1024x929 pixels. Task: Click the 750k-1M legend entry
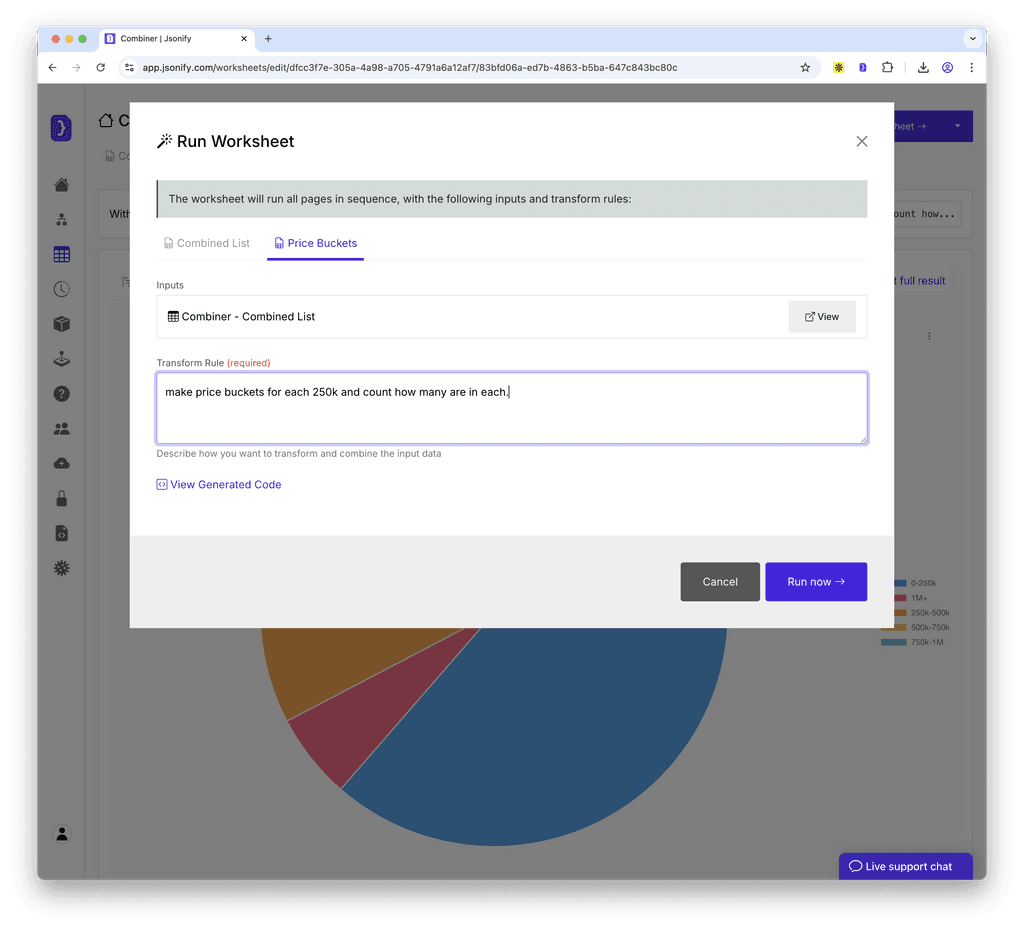[913, 642]
